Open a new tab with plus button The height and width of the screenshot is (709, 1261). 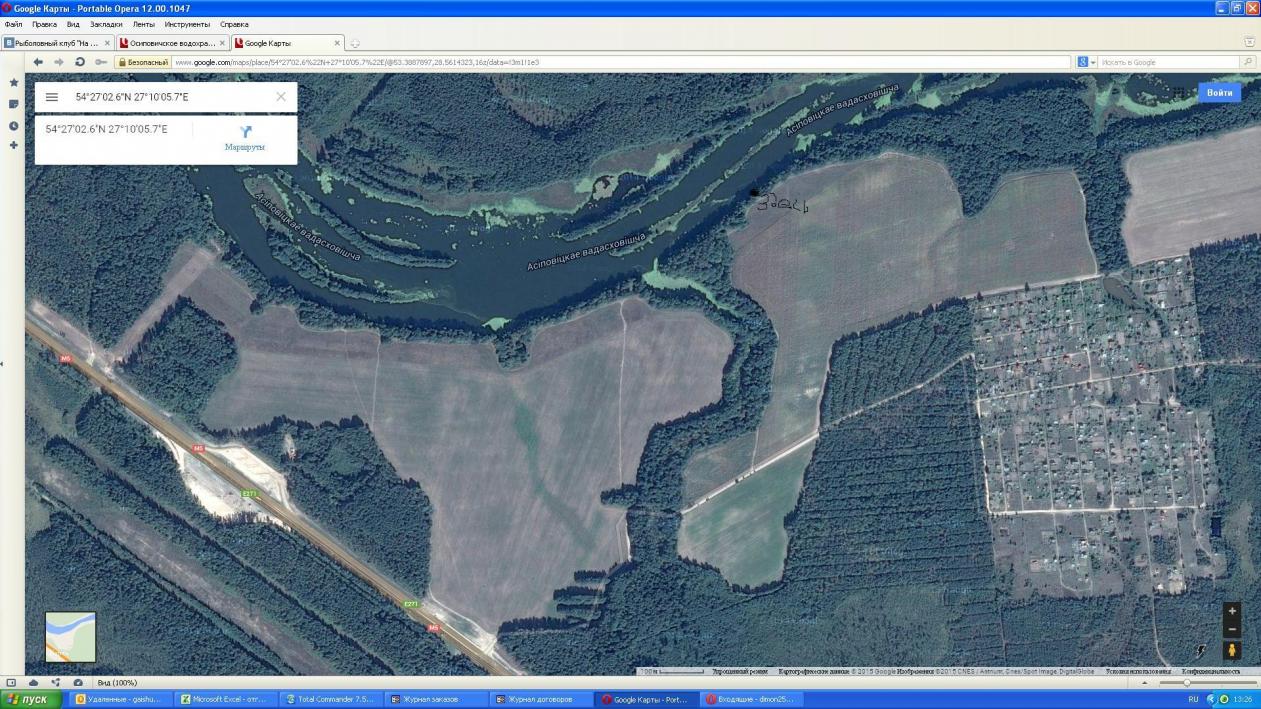[x=355, y=43]
